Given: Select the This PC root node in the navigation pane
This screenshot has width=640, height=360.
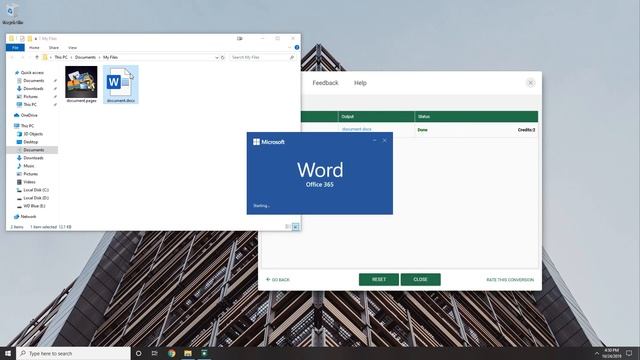Looking at the screenshot, I should coord(27,126).
